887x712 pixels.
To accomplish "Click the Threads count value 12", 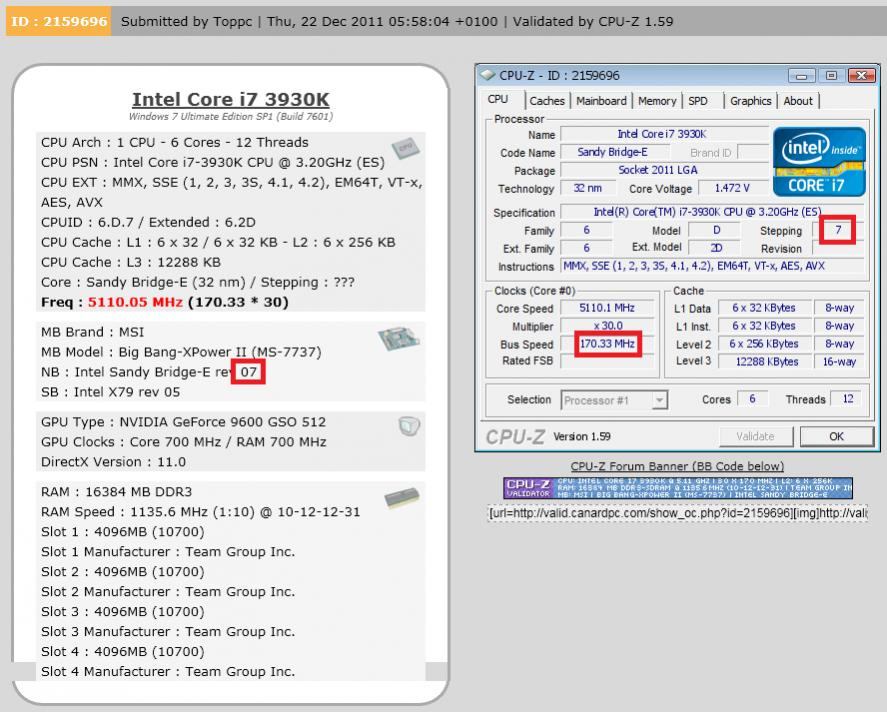I will (847, 399).
